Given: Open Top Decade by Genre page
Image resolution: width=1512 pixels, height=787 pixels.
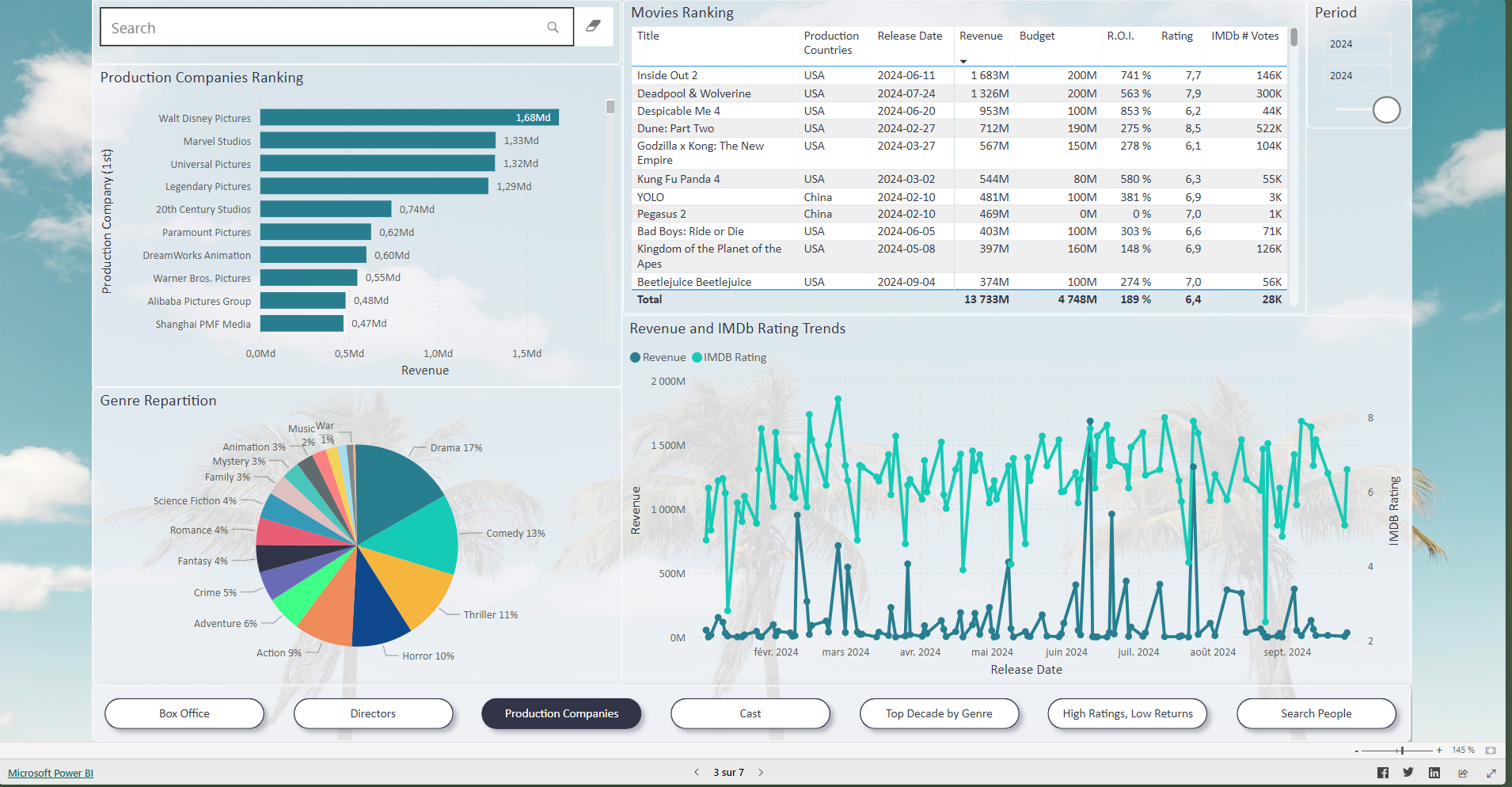Looking at the screenshot, I should [939, 713].
